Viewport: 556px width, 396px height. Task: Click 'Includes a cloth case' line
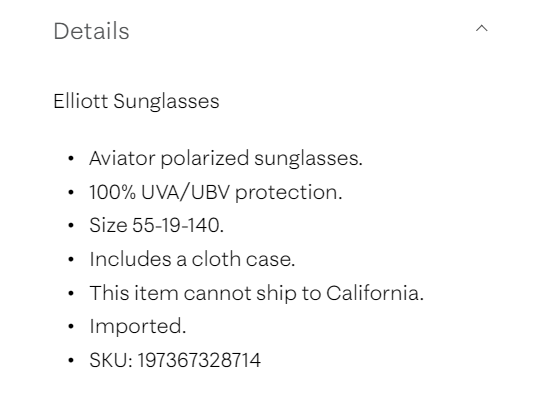pyautogui.click(x=192, y=259)
